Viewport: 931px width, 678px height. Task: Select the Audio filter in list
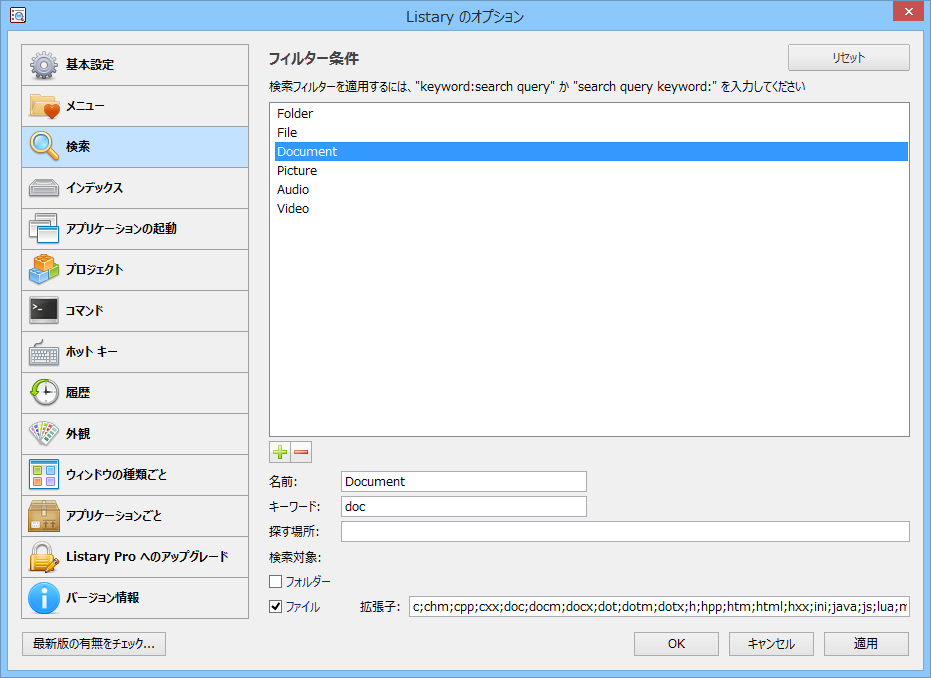pyautogui.click(x=591, y=189)
